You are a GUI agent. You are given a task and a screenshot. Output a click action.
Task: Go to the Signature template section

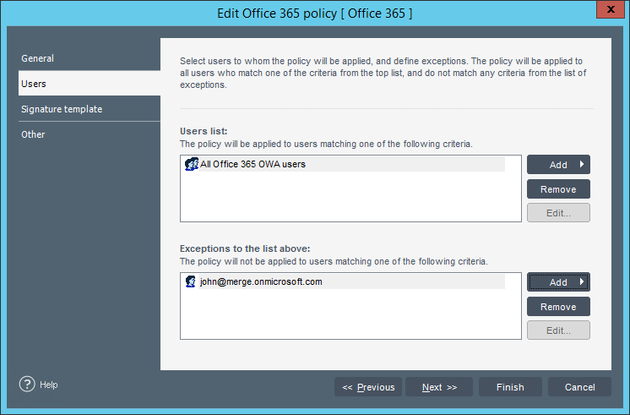(x=89, y=109)
